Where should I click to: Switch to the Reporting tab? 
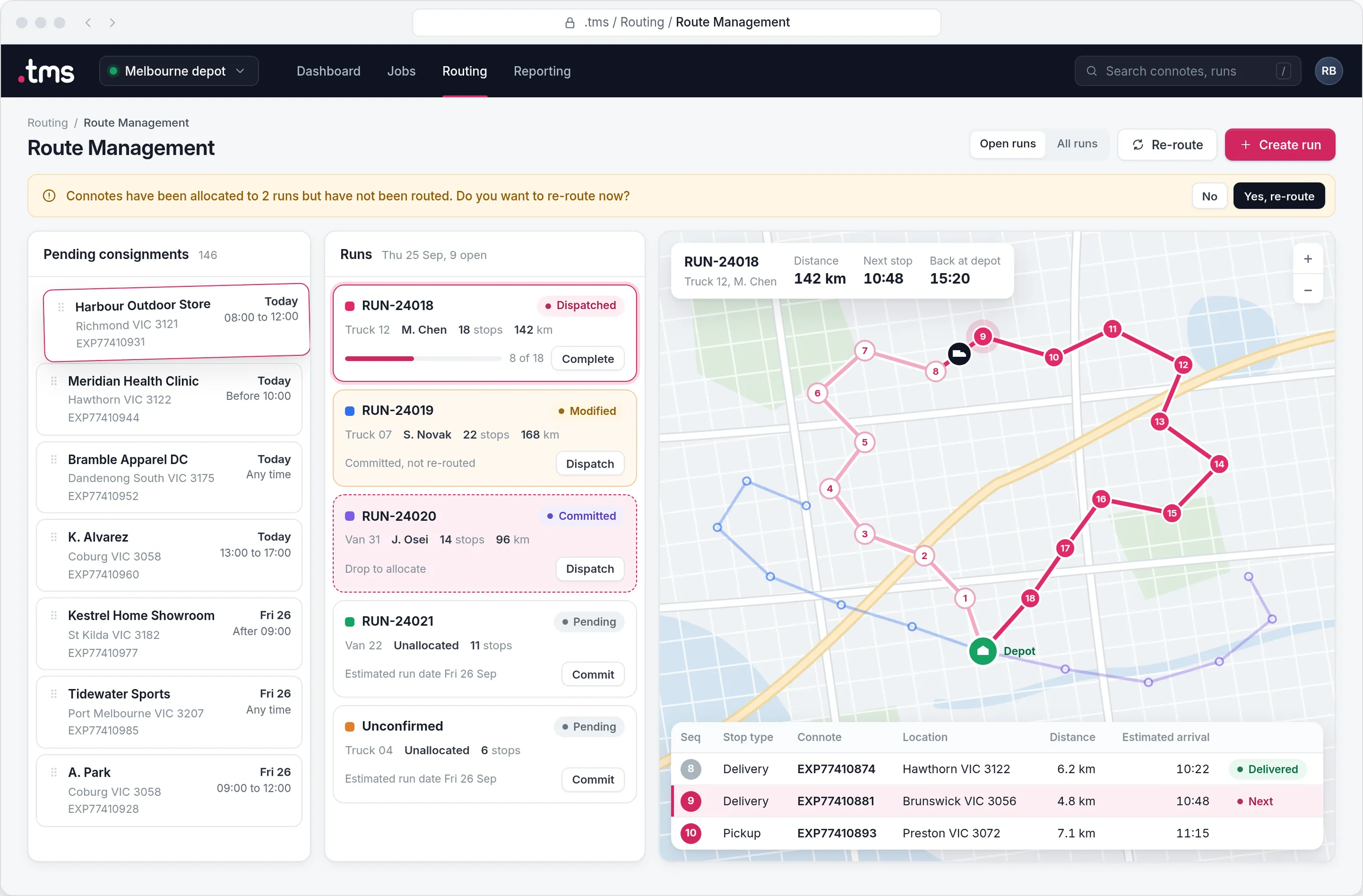pyautogui.click(x=542, y=71)
